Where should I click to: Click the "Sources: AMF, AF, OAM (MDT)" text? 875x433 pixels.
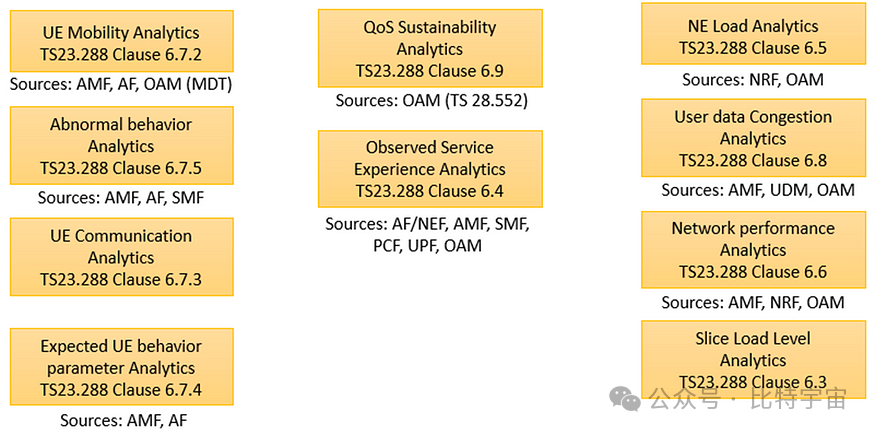(x=121, y=85)
